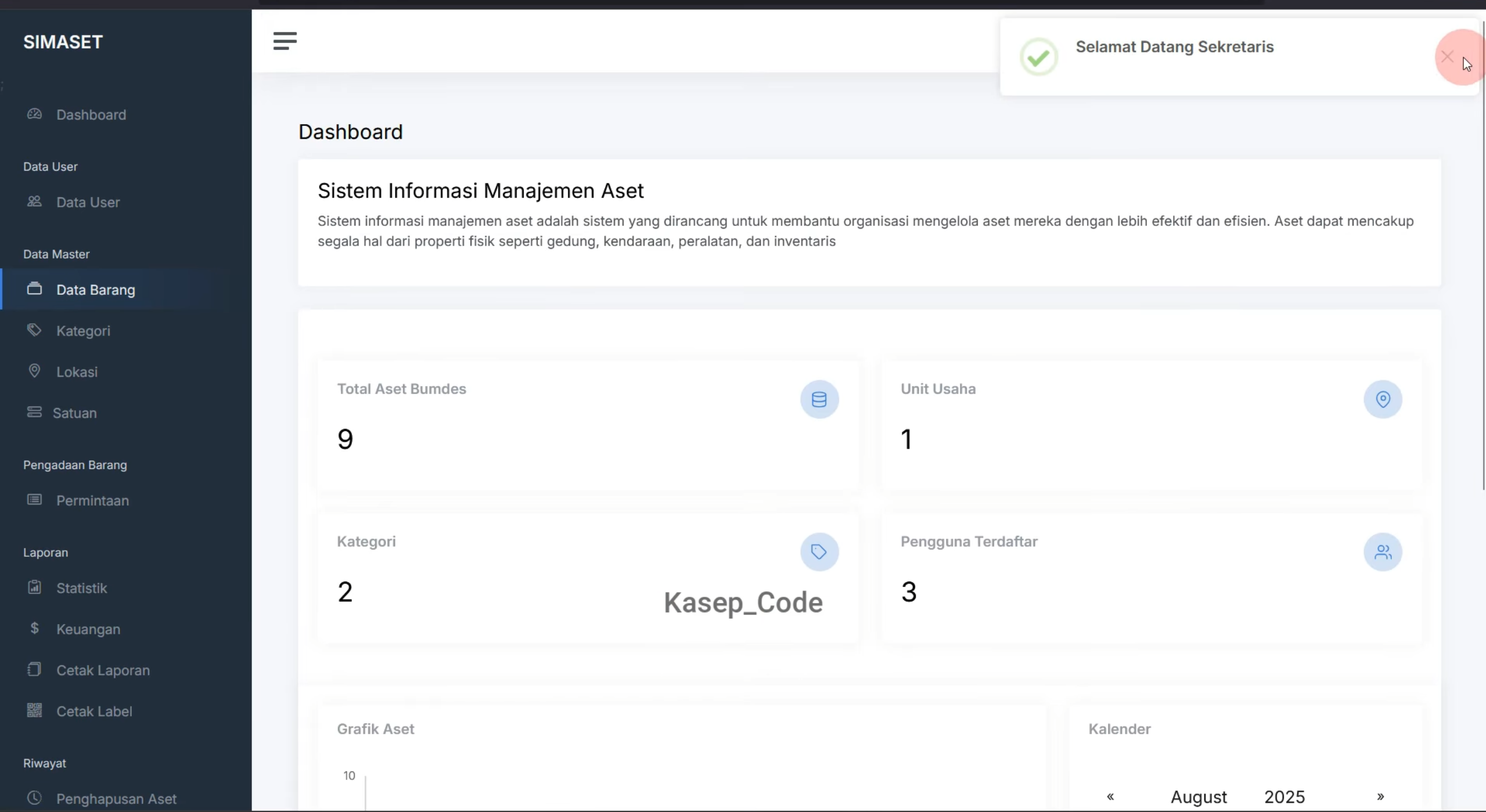Go to next month in Kalender
1486x812 pixels.
coord(1380,796)
